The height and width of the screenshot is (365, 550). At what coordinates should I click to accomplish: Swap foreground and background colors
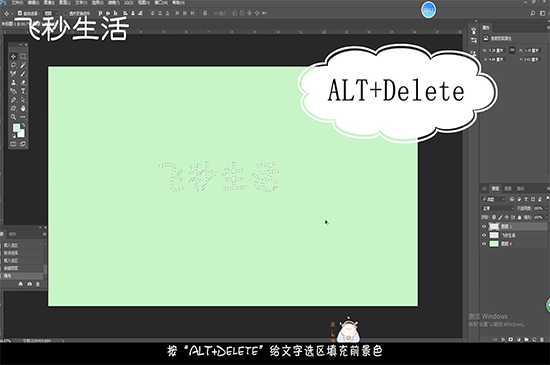tap(23, 125)
